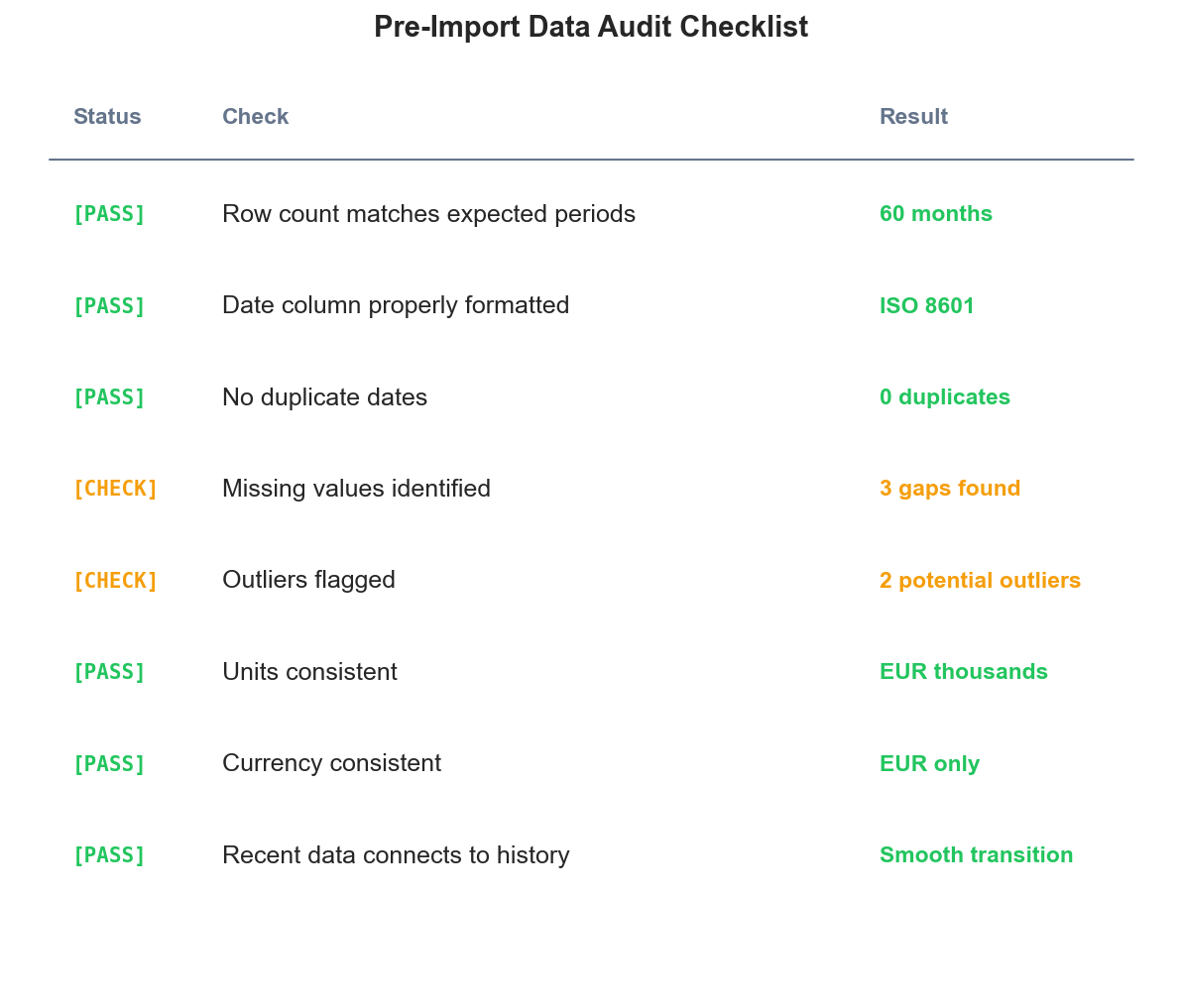The width and height of the screenshot is (1182, 1008).
Task: Select the PASS badge for row count
Action: 109,214
